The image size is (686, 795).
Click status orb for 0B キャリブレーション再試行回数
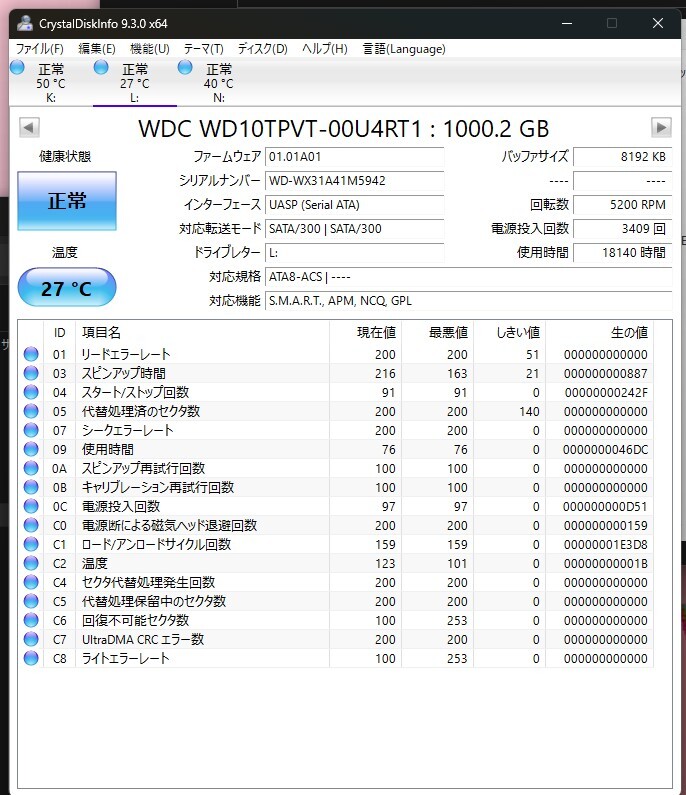[31, 487]
